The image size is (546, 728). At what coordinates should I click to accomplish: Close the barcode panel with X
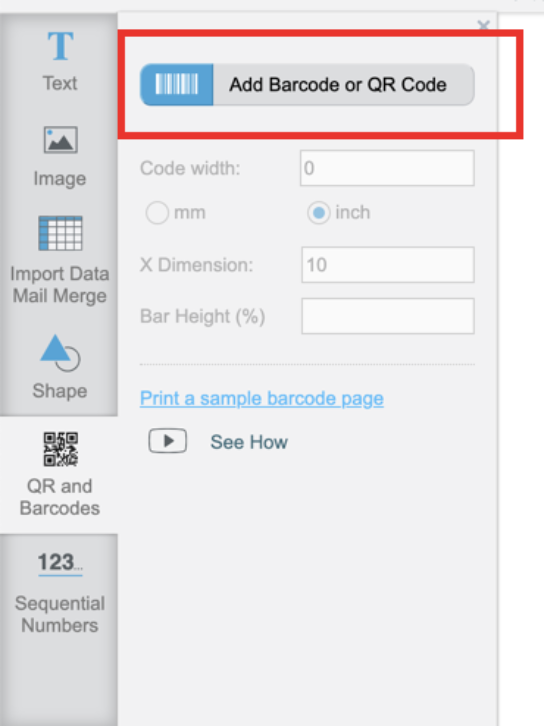(483, 25)
